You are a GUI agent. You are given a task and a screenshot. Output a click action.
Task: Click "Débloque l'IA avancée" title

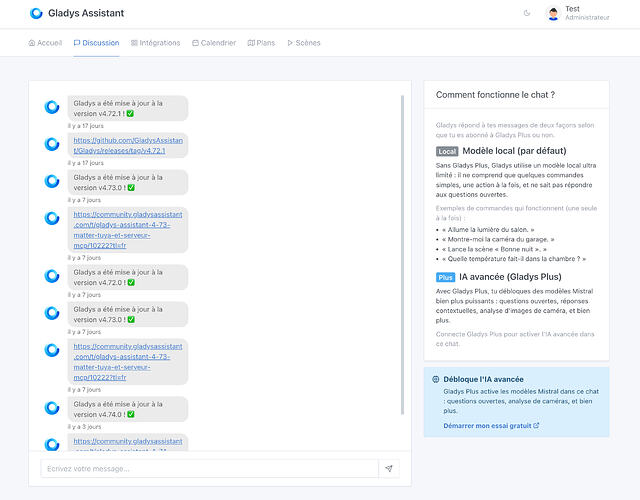click(483, 379)
